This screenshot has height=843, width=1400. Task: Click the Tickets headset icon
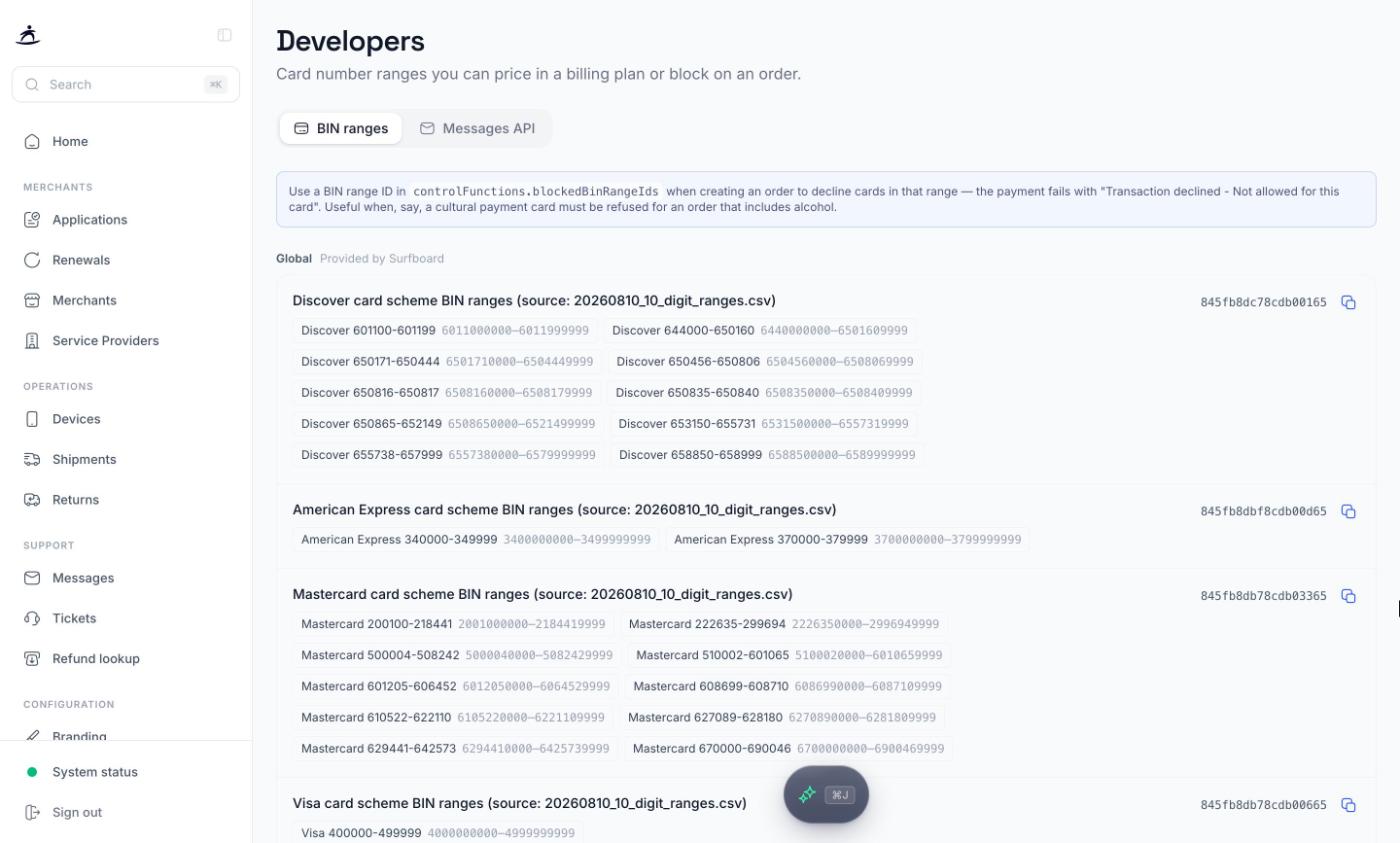[x=32, y=618]
